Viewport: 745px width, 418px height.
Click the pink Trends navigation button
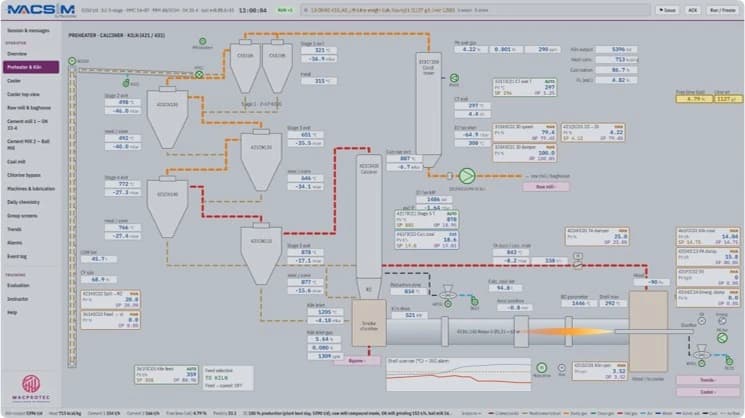(x=707, y=380)
